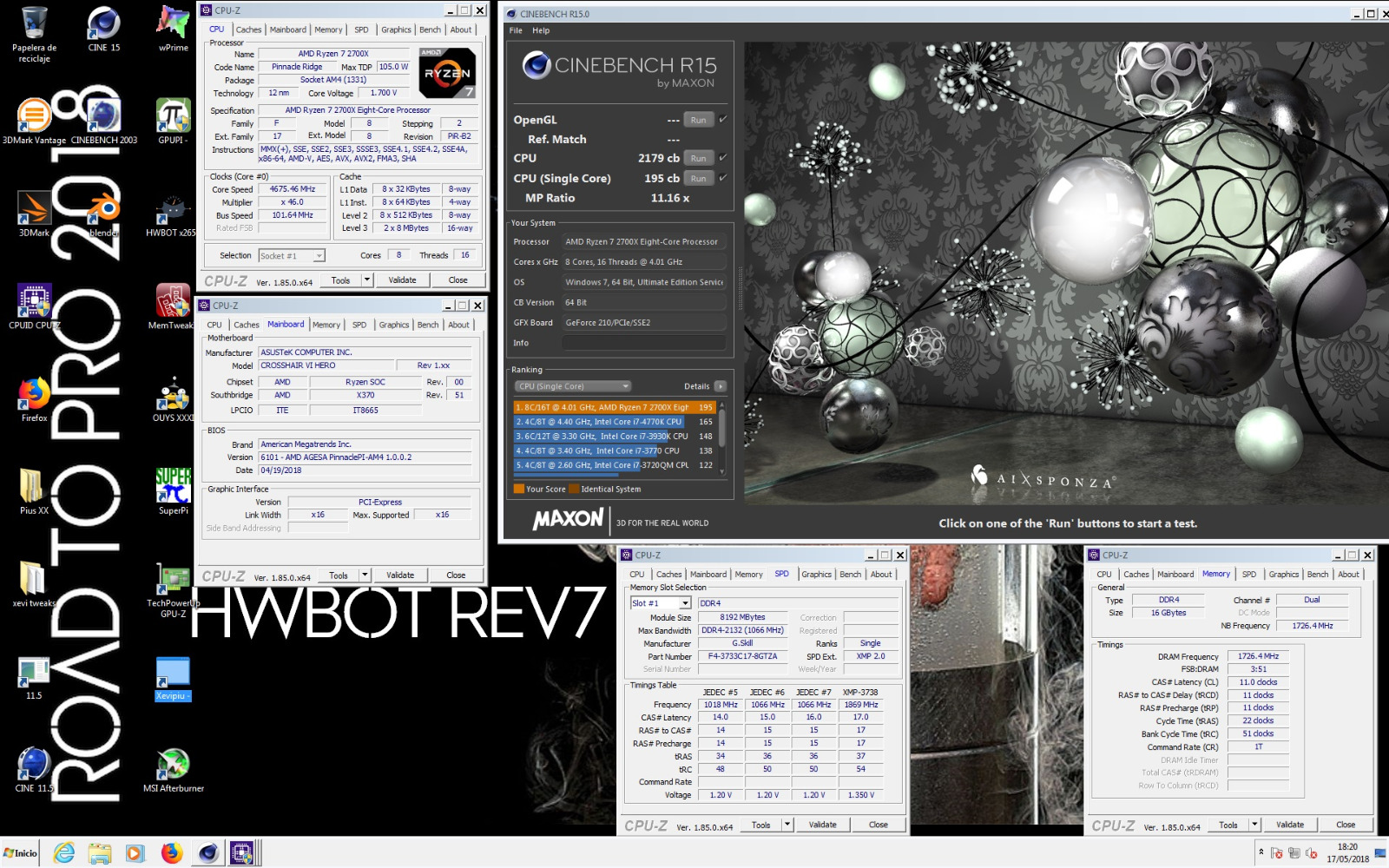Image resolution: width=1389 pixels, height=868 pixels.
Task: Open the Inicio start button
Action: click(20, 853)
